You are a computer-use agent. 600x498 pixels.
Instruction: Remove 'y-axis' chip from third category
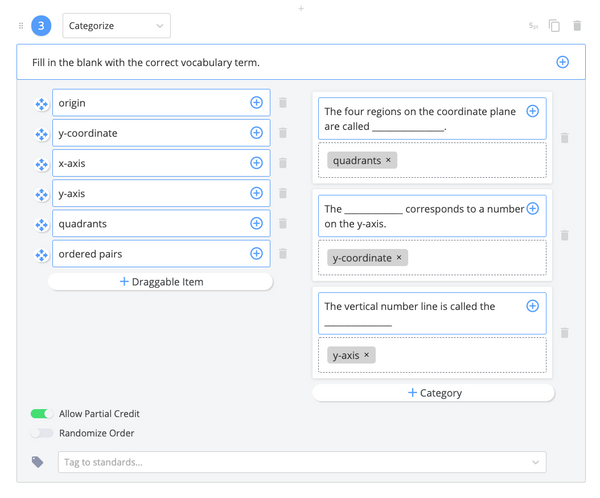coord(367,355)
